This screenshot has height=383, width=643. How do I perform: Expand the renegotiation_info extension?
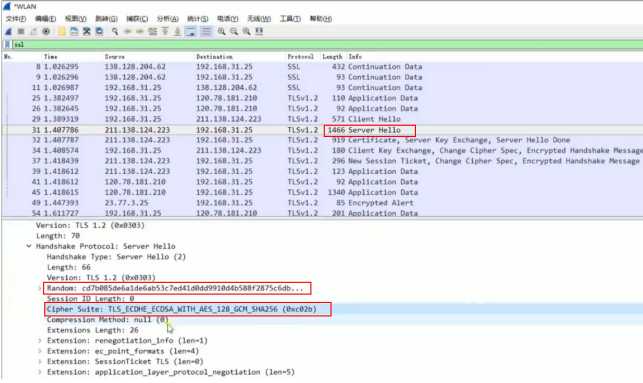pyautogui.click(x=40, y=341)
